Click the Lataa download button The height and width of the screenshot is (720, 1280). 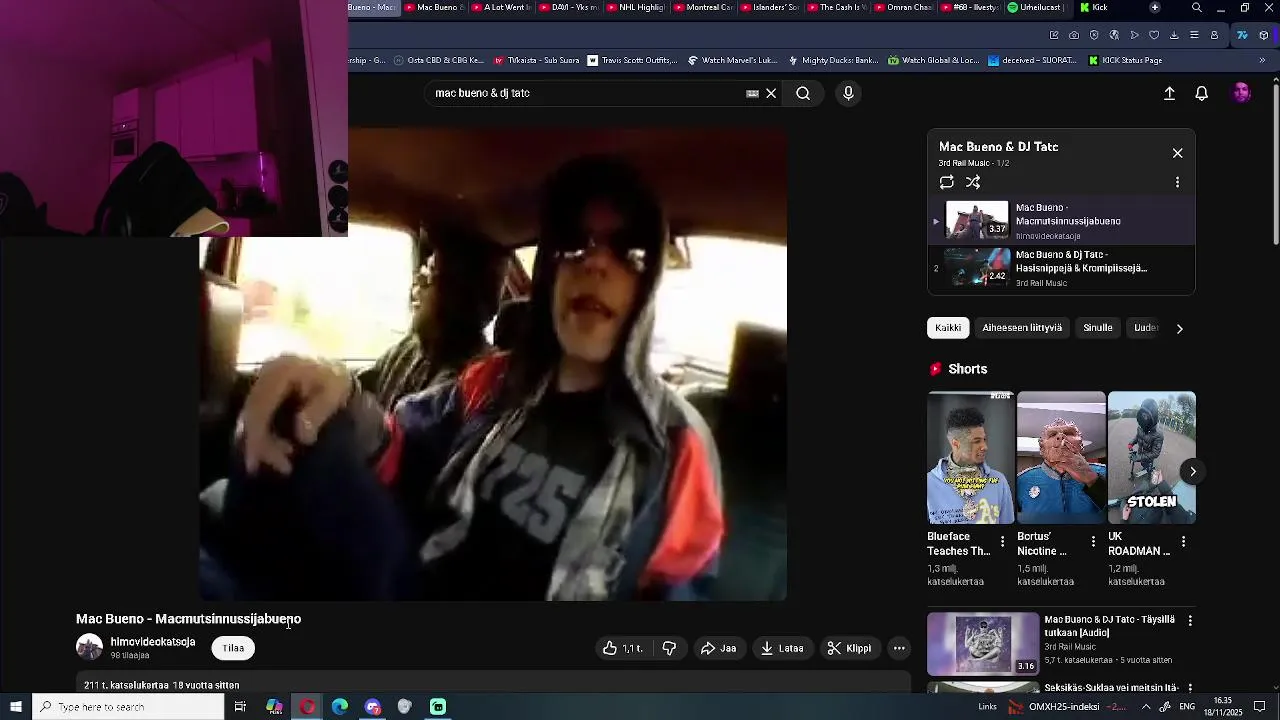(782, 648)
